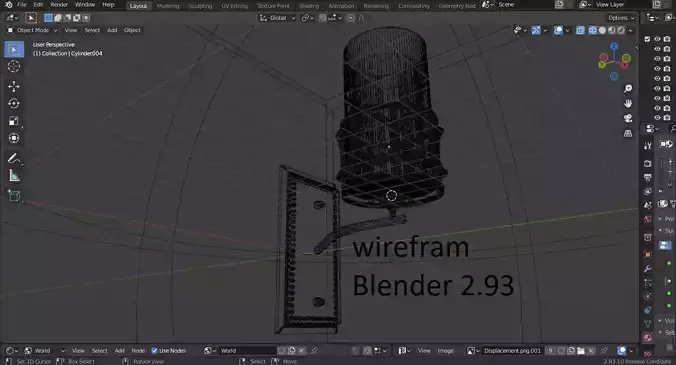Activate the Transform tool
Screen dimensions: 676x365
[x=14, y=138]
